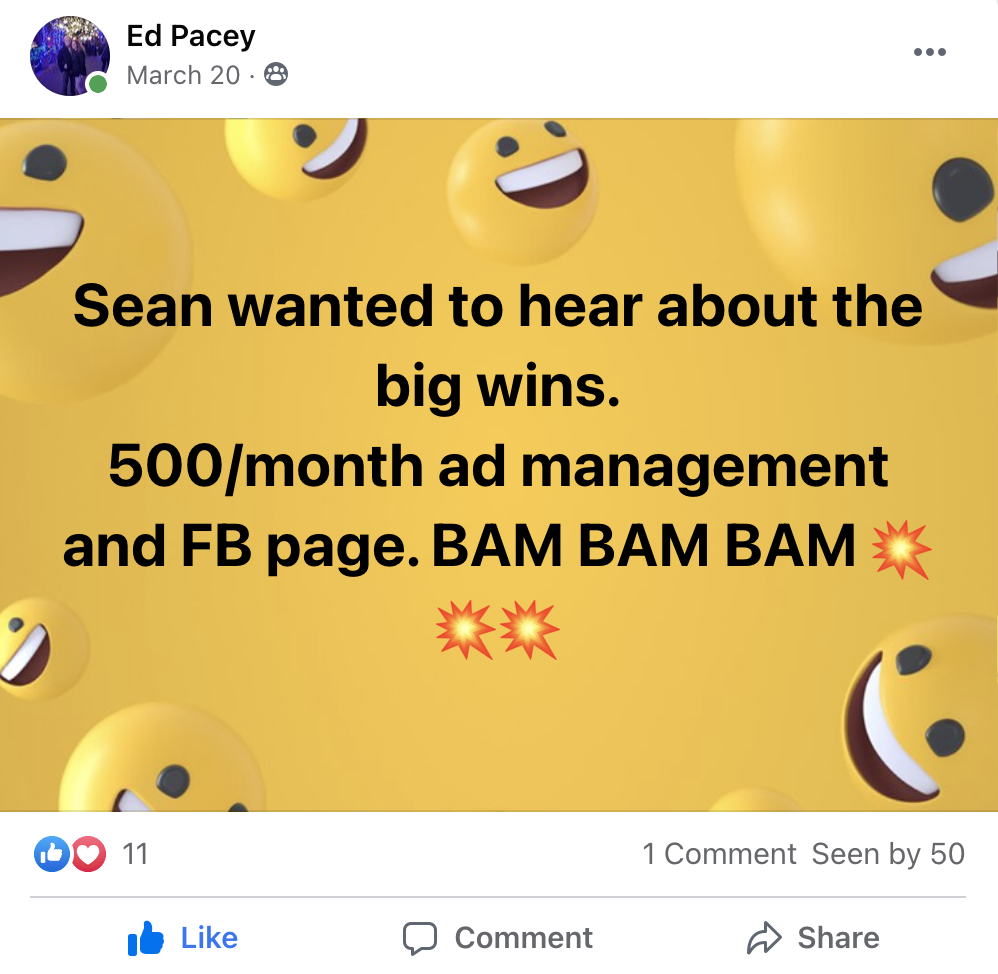The height and width of the screenshot is (974, 998).
Task: Click the speech bubble Comment icon
Action: click(x=420, y=938)
